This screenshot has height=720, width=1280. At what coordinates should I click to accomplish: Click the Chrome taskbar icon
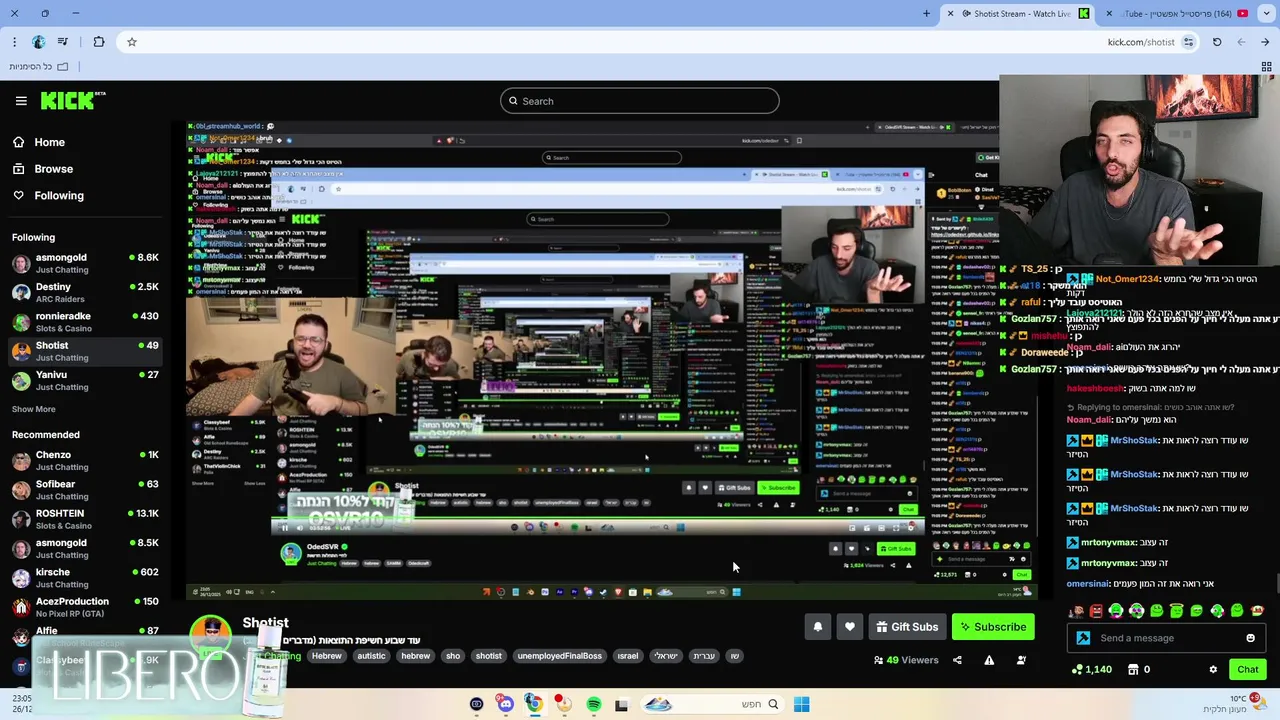pyautogui.click(x=534, y=704)
